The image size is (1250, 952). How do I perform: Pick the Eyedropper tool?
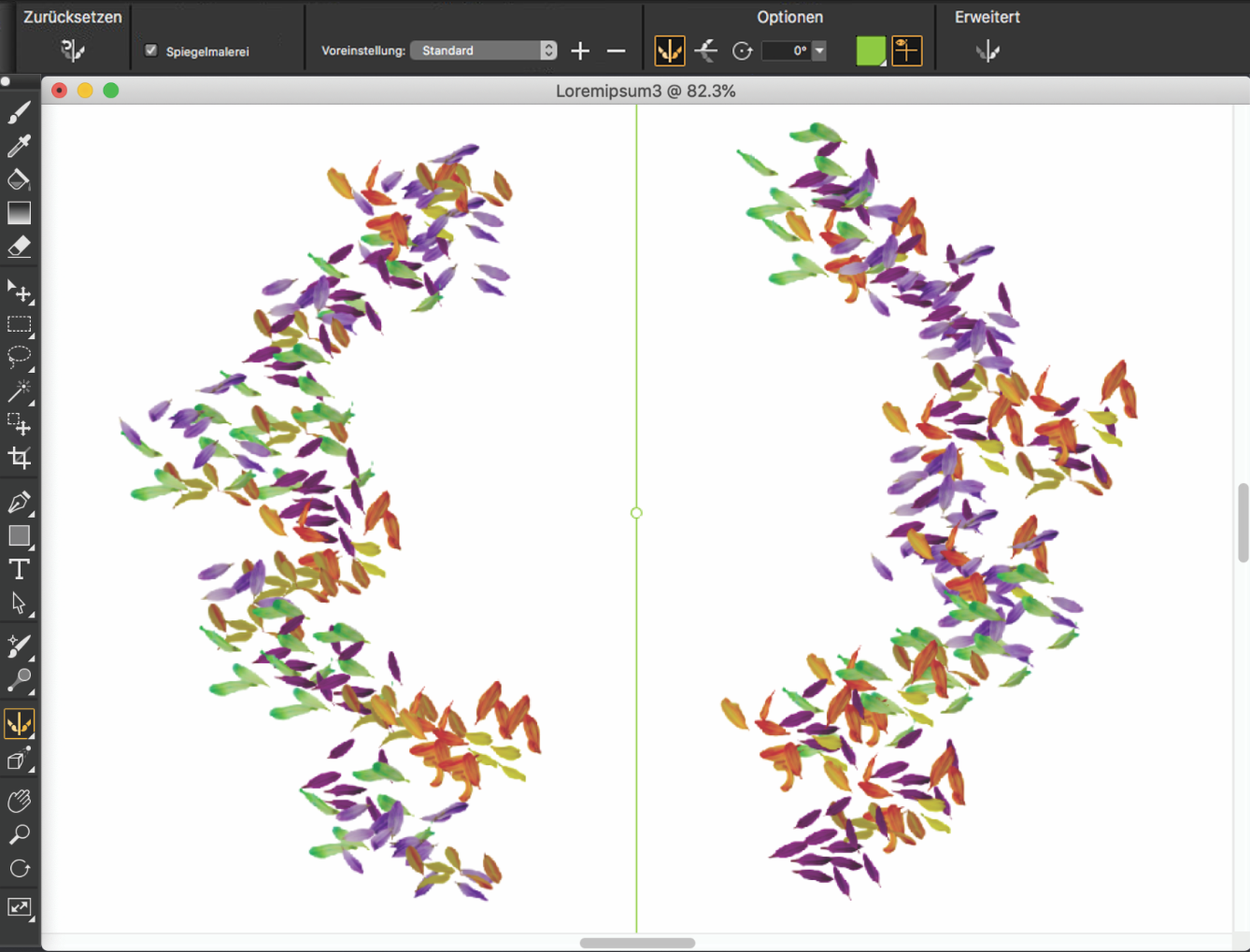[19, 146]
